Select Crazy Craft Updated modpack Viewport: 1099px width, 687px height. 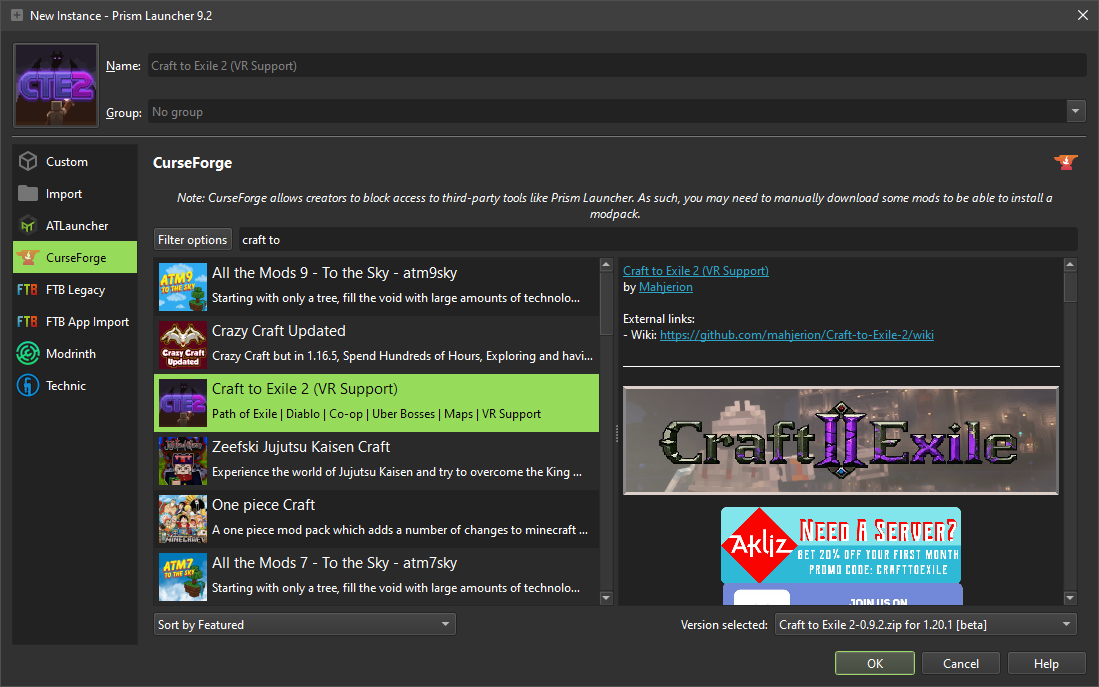tap(377, 345)
